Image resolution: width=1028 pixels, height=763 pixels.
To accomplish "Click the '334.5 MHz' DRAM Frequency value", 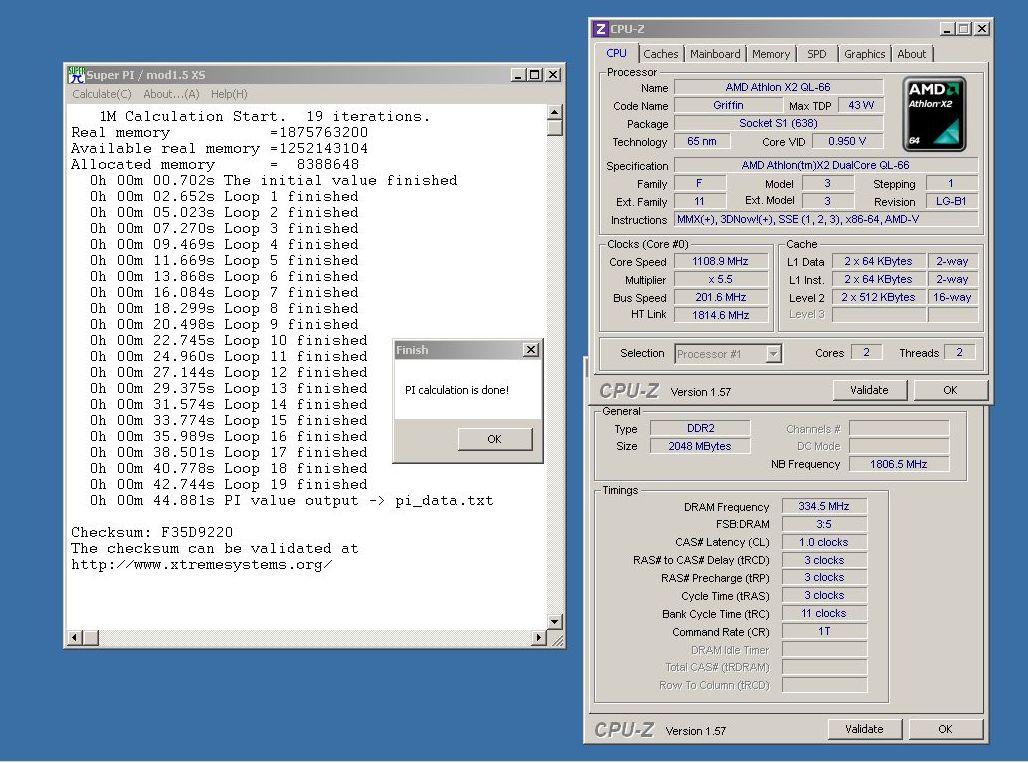I will (x=824, y=506).
